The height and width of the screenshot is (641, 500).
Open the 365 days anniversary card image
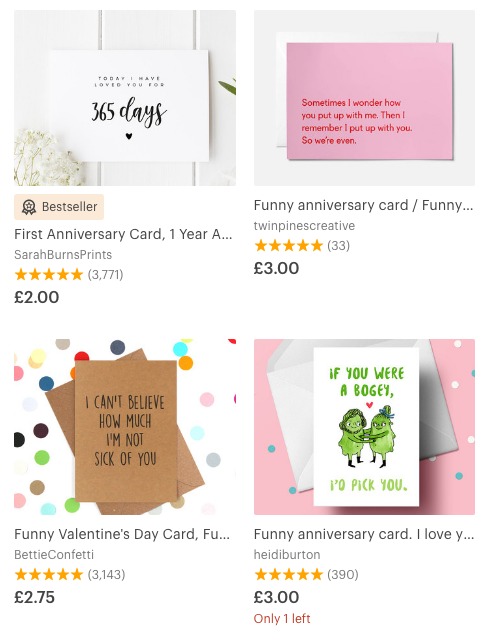pyautogui.click(x=125, y=98)
